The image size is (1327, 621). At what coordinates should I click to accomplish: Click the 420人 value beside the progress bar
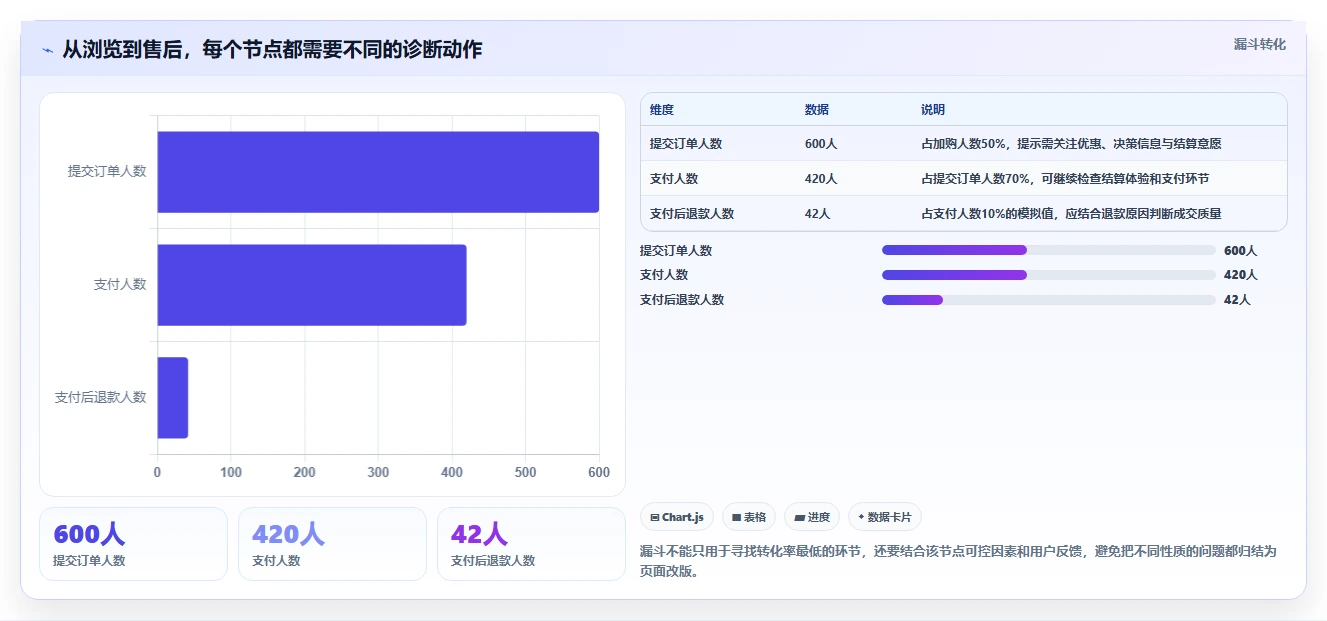pos(1240,275)
